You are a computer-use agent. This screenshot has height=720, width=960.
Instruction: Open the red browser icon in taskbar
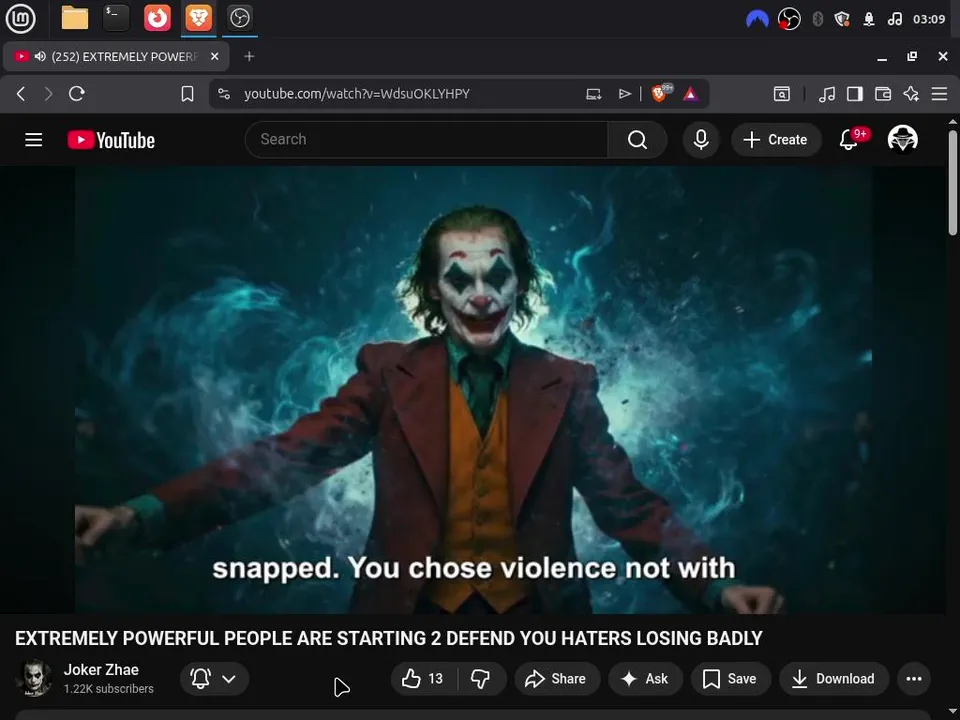157,18
